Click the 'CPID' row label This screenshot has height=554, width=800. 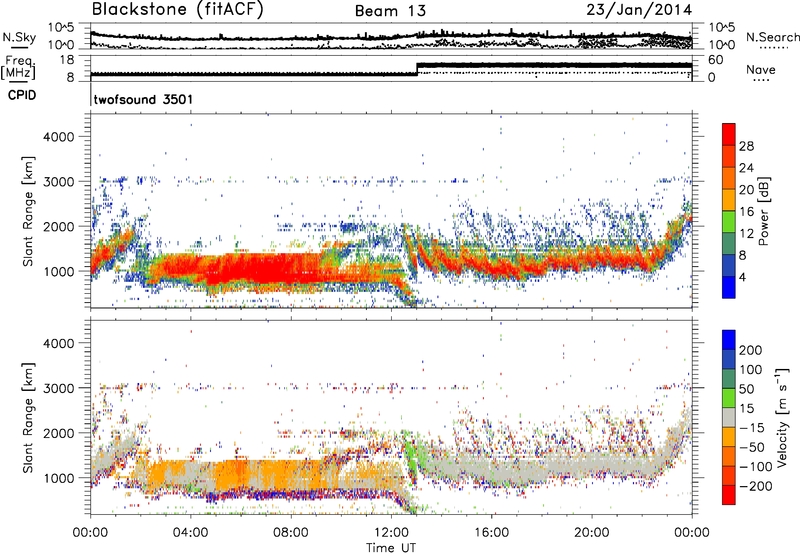[x=22, y=95]
